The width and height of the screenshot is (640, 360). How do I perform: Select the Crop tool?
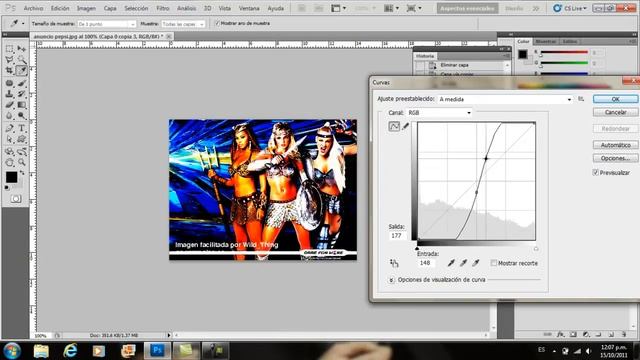[x=9, y=71]
